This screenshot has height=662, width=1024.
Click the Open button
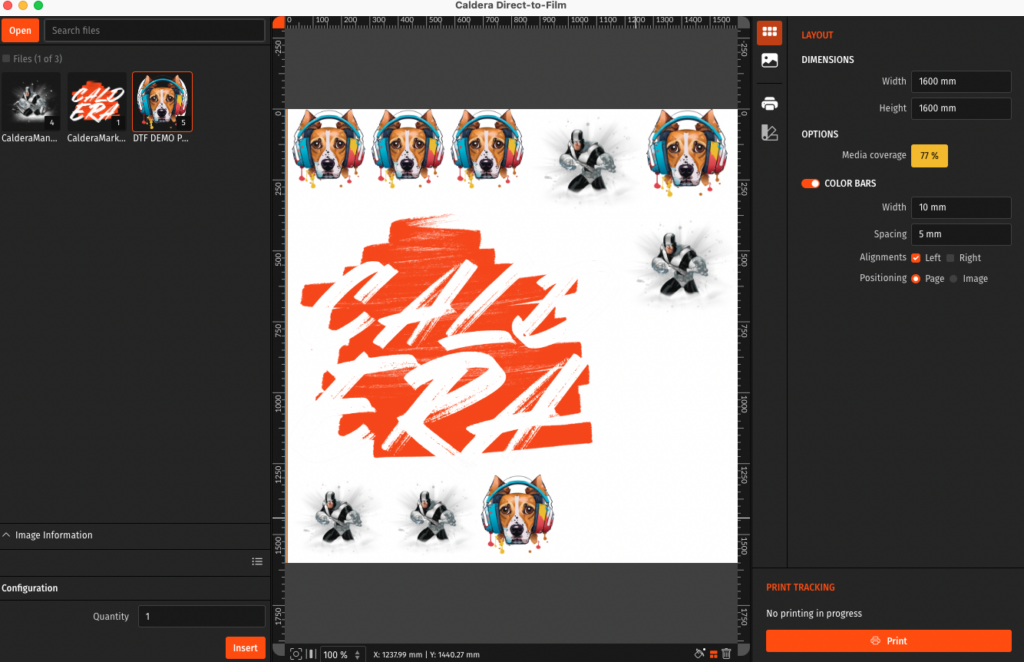[20, 31]
